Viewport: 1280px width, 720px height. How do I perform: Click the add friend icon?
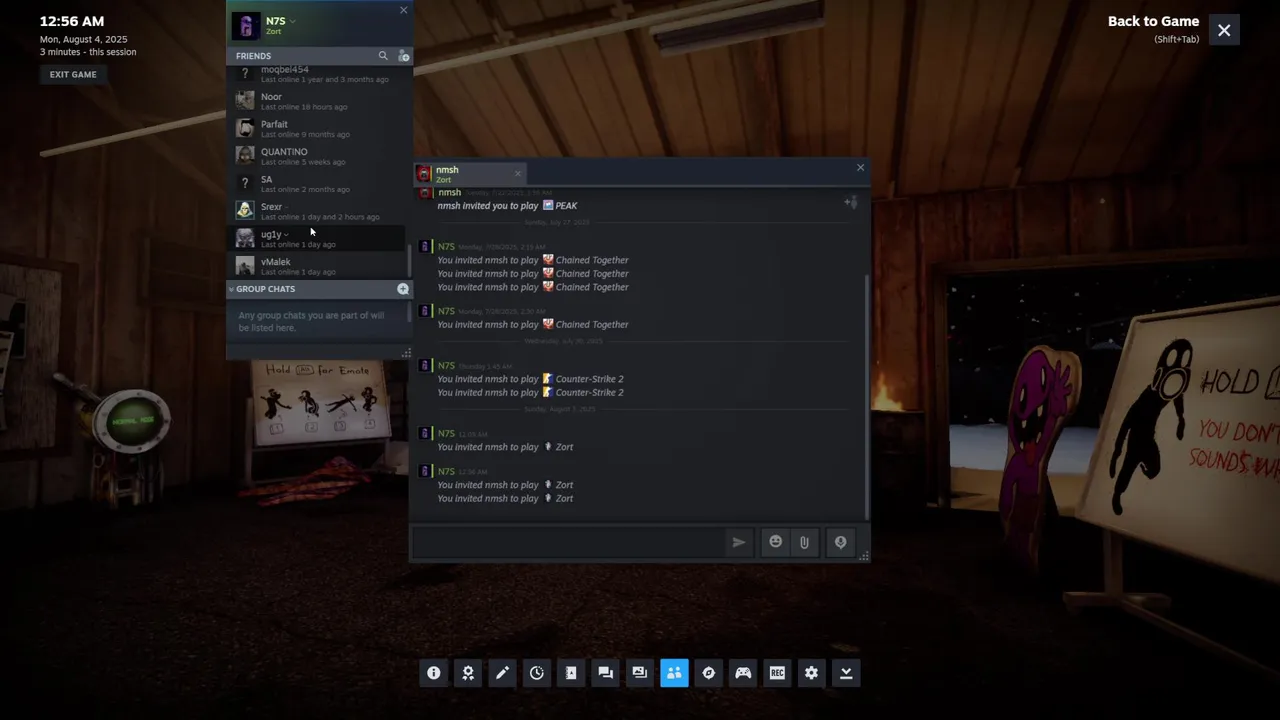click(x=403, y=56)
